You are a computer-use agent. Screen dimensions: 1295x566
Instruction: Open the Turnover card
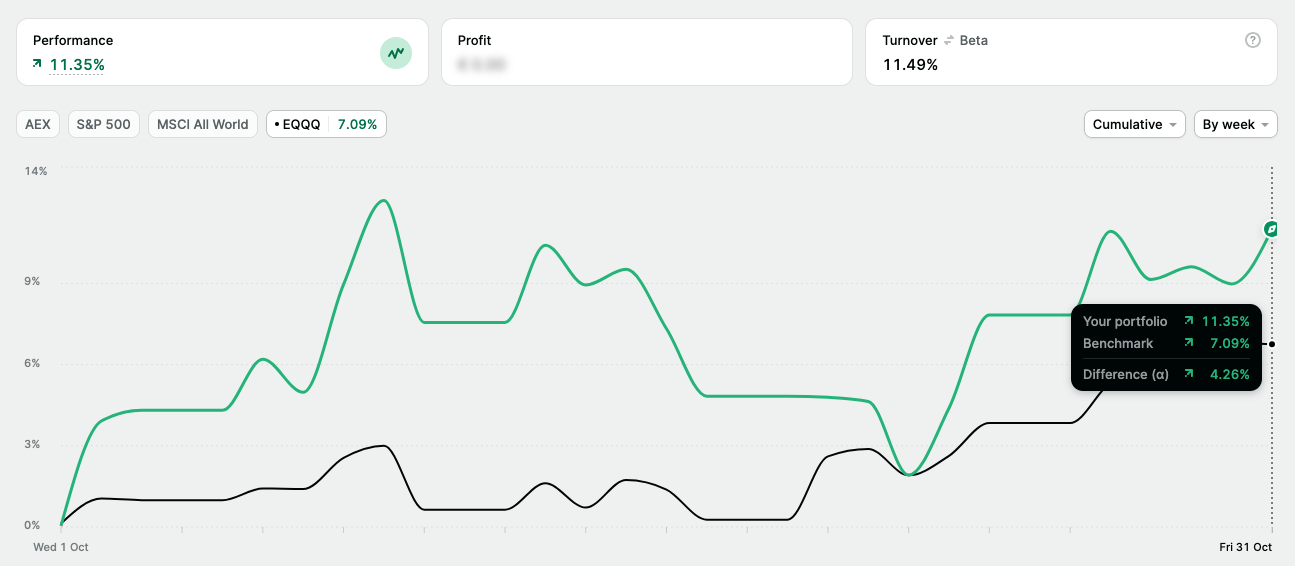click(x=1070, y=52)
